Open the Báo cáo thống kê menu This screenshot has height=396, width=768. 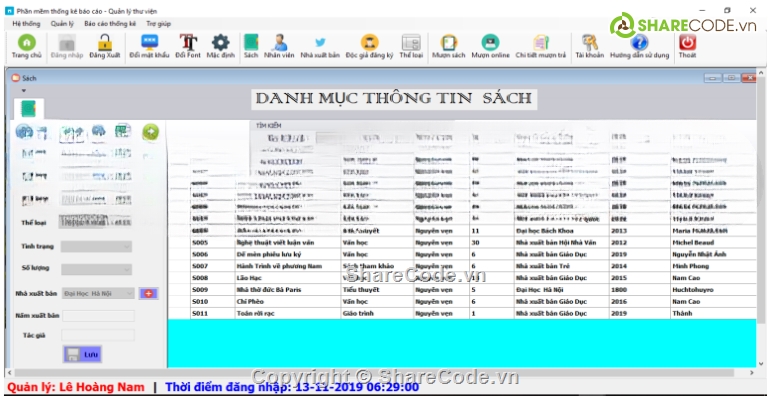[110, 24]
